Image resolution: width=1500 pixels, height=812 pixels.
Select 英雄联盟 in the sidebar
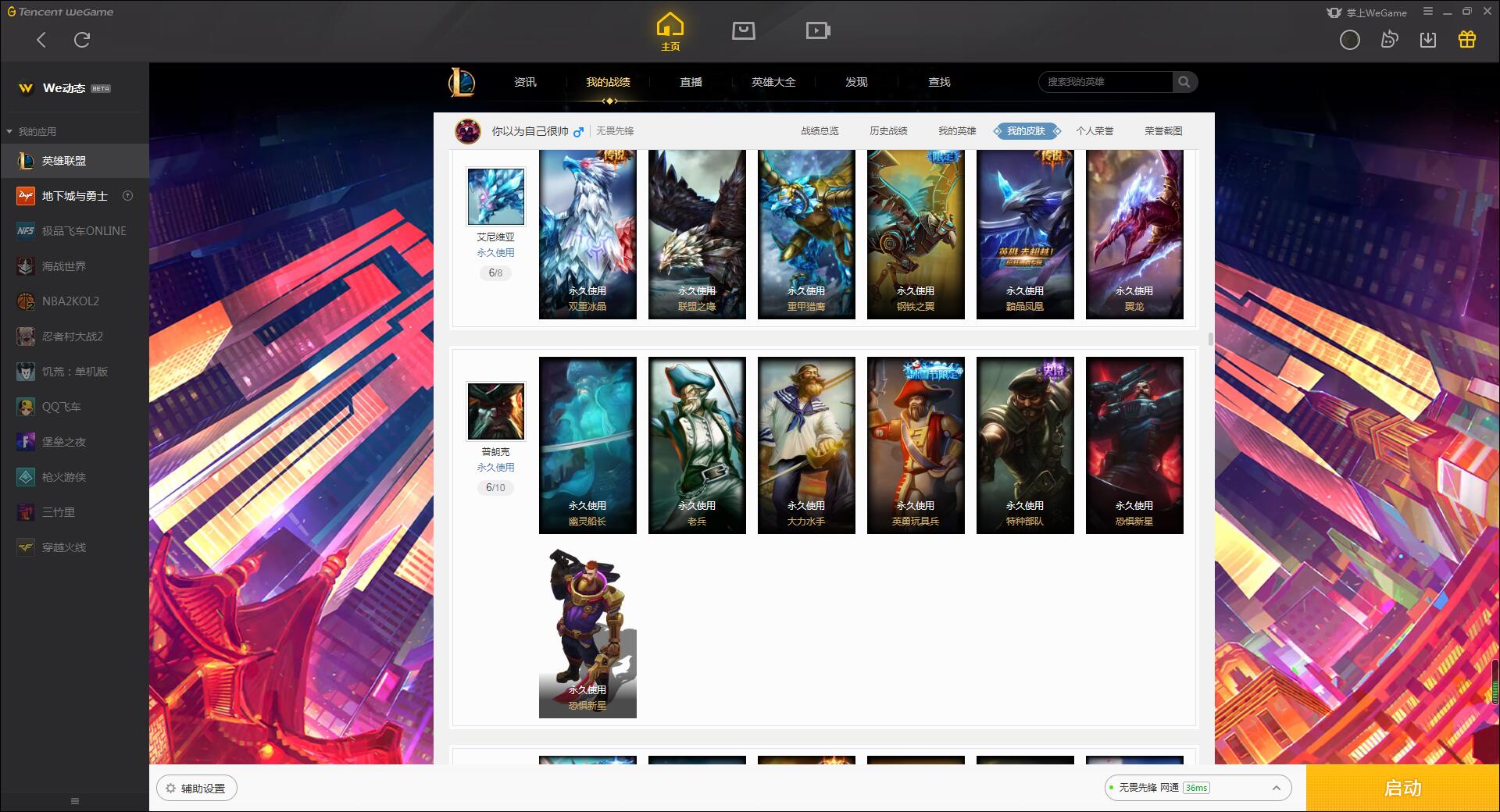[74, 161]
